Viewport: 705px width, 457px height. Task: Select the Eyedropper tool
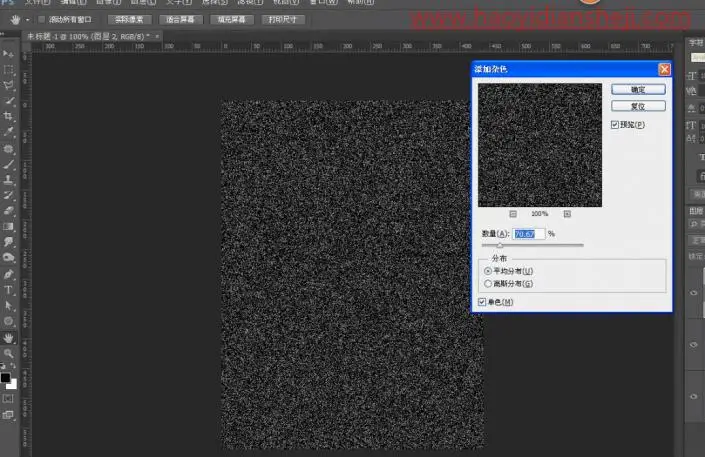[x=8, y=132]
